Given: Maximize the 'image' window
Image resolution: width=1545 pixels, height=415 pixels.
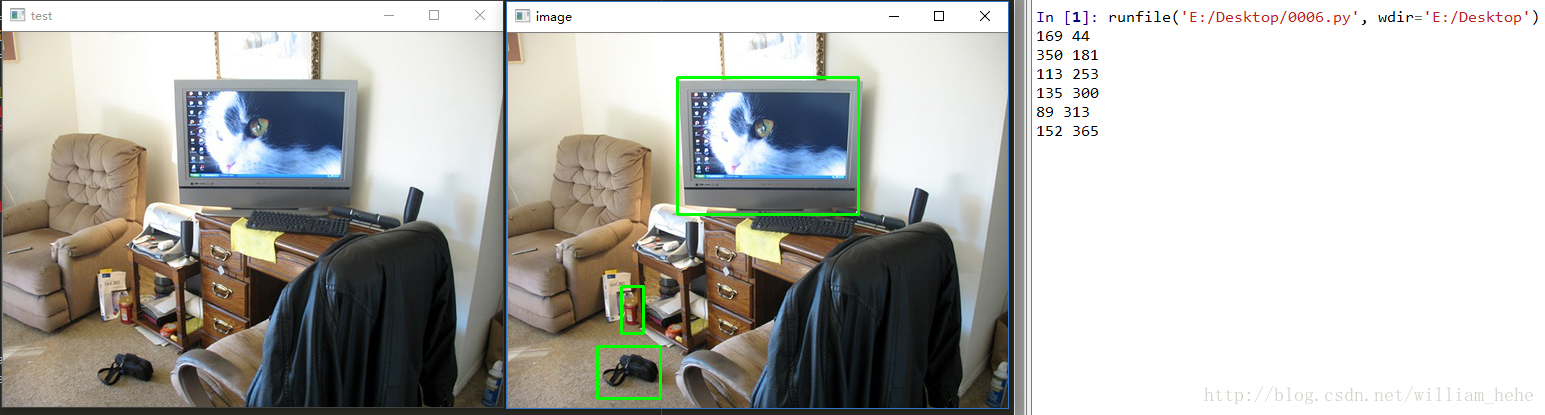Looking at the screenshot, I should tap(939, 16).
